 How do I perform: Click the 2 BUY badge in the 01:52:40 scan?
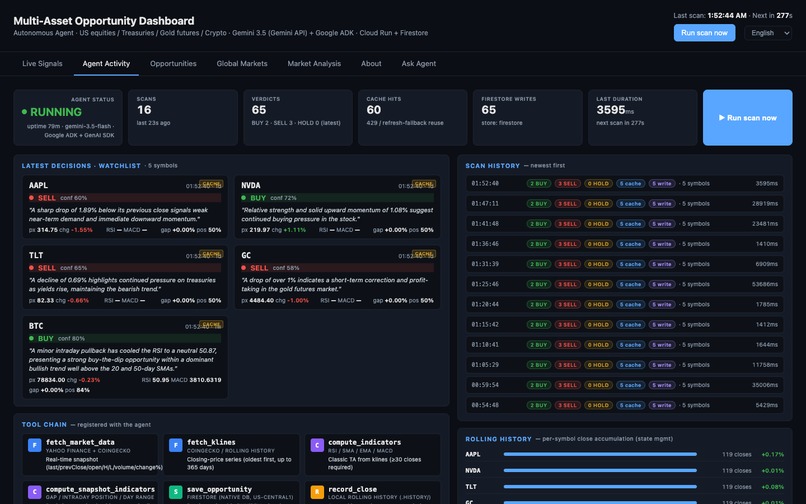pyautogui.click(x=538, y=184)
